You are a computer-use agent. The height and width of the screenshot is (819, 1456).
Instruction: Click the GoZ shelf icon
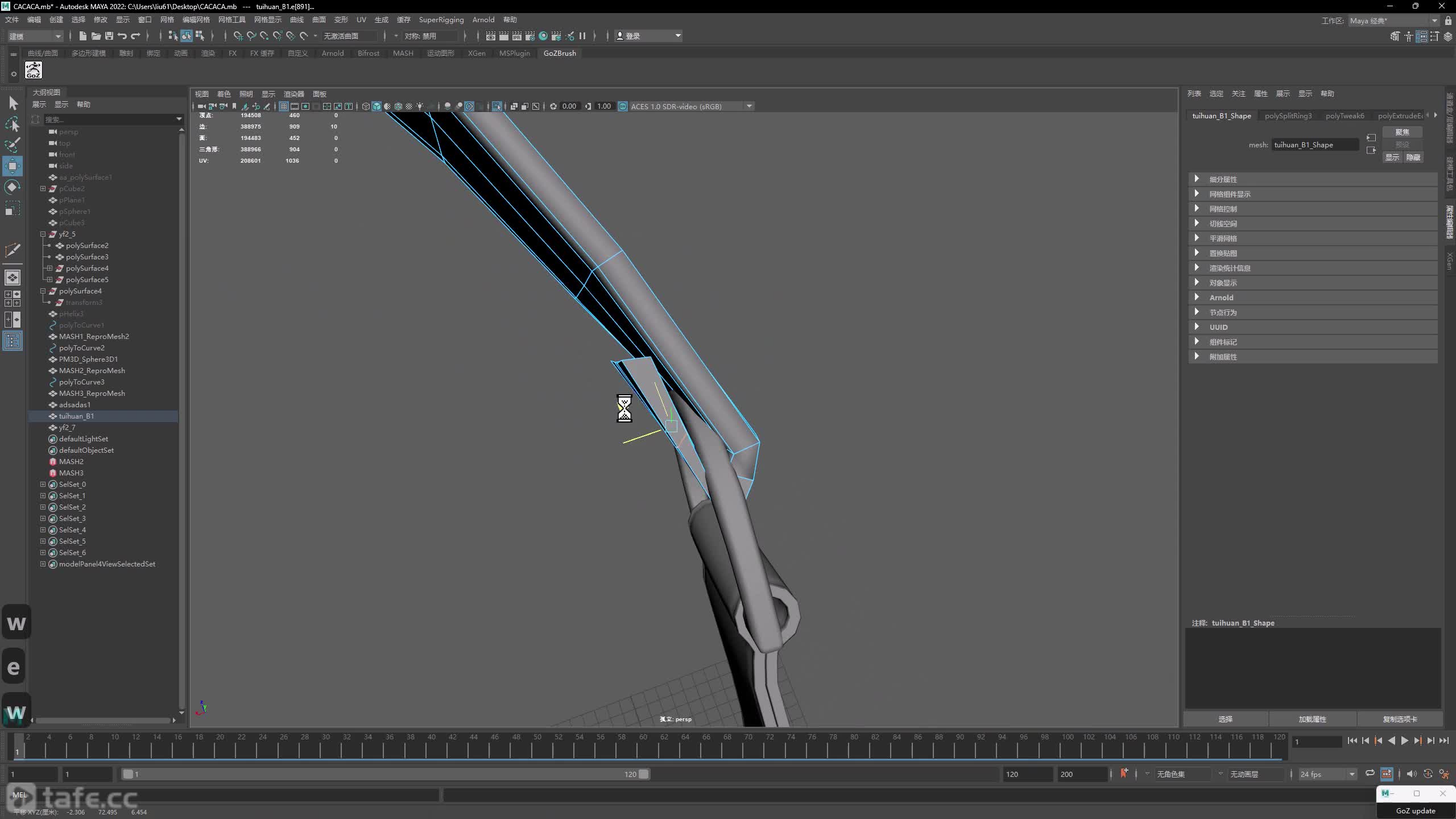[x=34, y=71]
